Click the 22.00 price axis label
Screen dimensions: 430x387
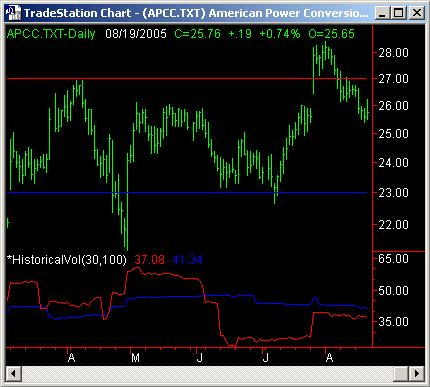[x=393, y=225]
